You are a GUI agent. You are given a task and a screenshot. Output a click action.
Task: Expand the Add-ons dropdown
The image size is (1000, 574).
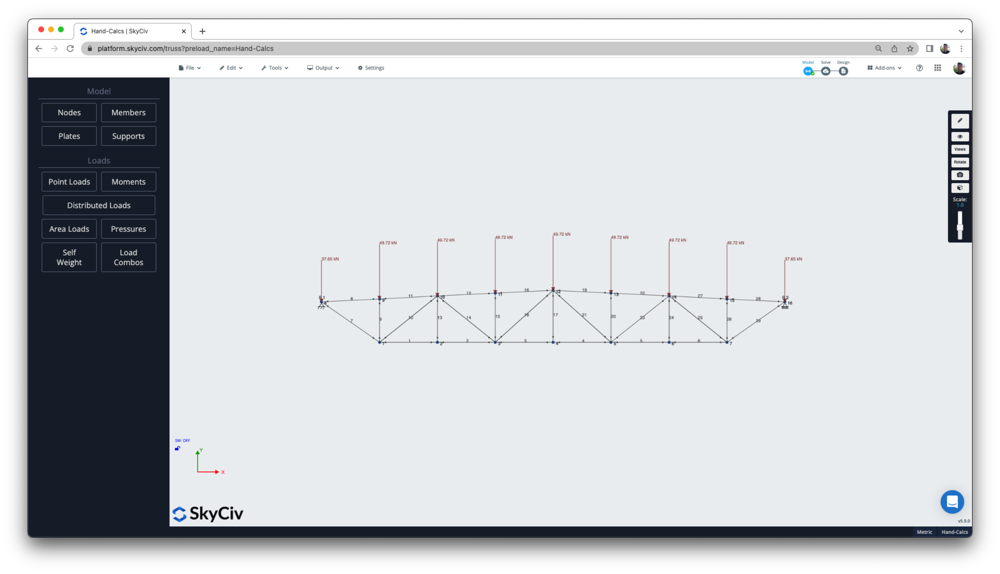click(884, 68)
